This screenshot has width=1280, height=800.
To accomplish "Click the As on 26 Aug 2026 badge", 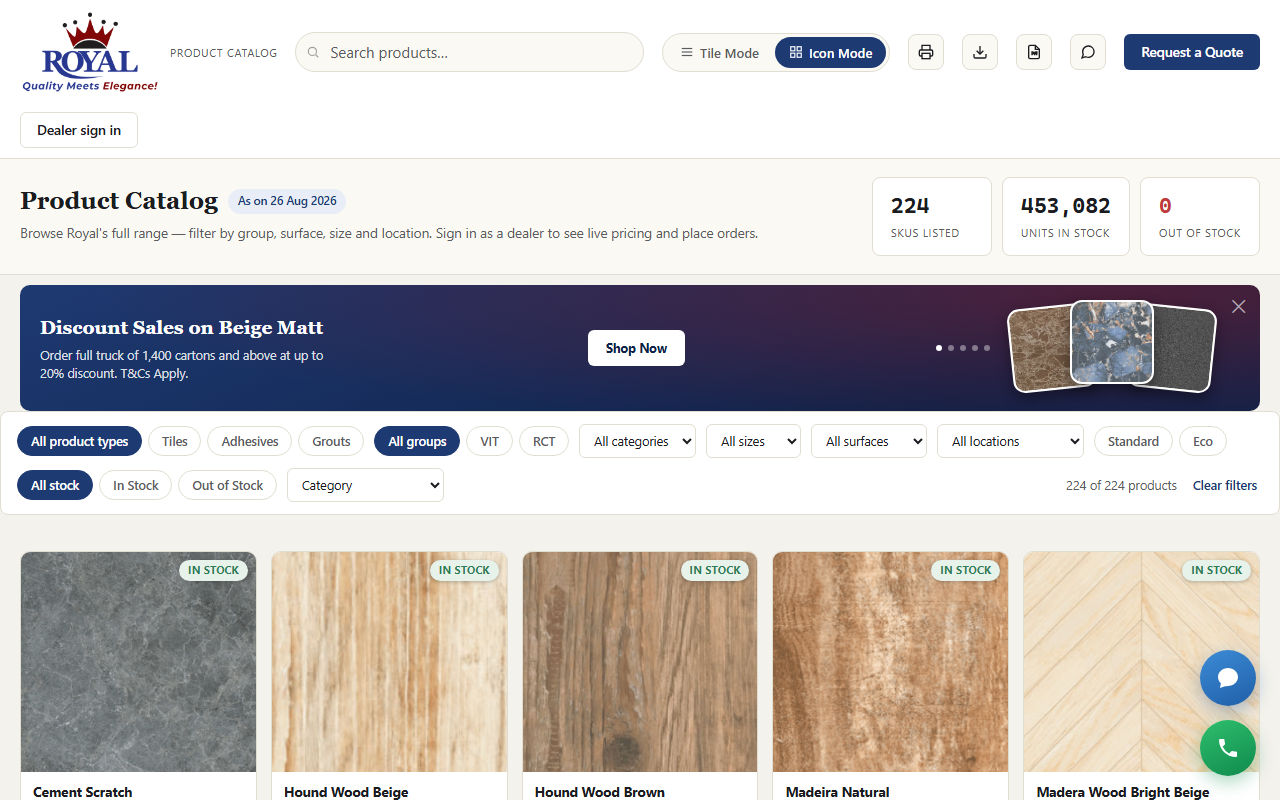I will (287, 201).
